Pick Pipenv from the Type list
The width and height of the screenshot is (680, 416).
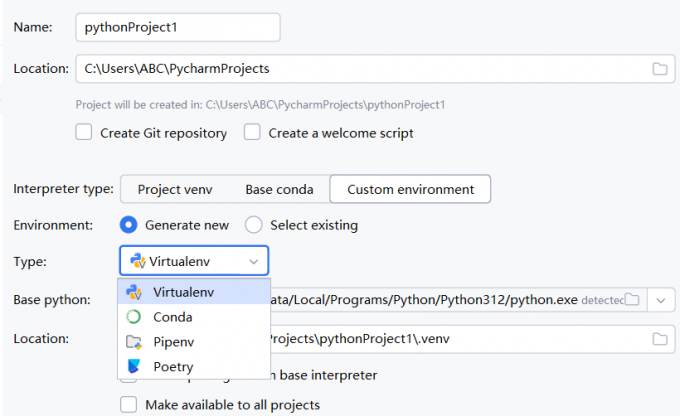[x=194, y=342]
